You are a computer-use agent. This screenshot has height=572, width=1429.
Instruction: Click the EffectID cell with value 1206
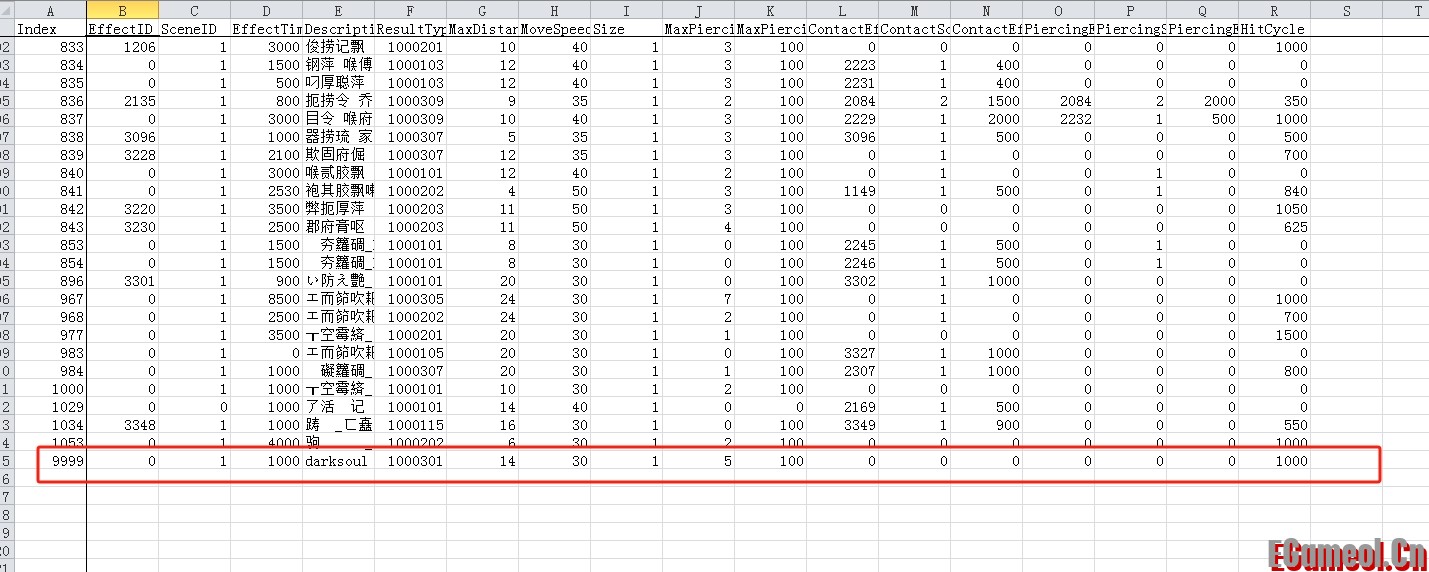[122, 47]
